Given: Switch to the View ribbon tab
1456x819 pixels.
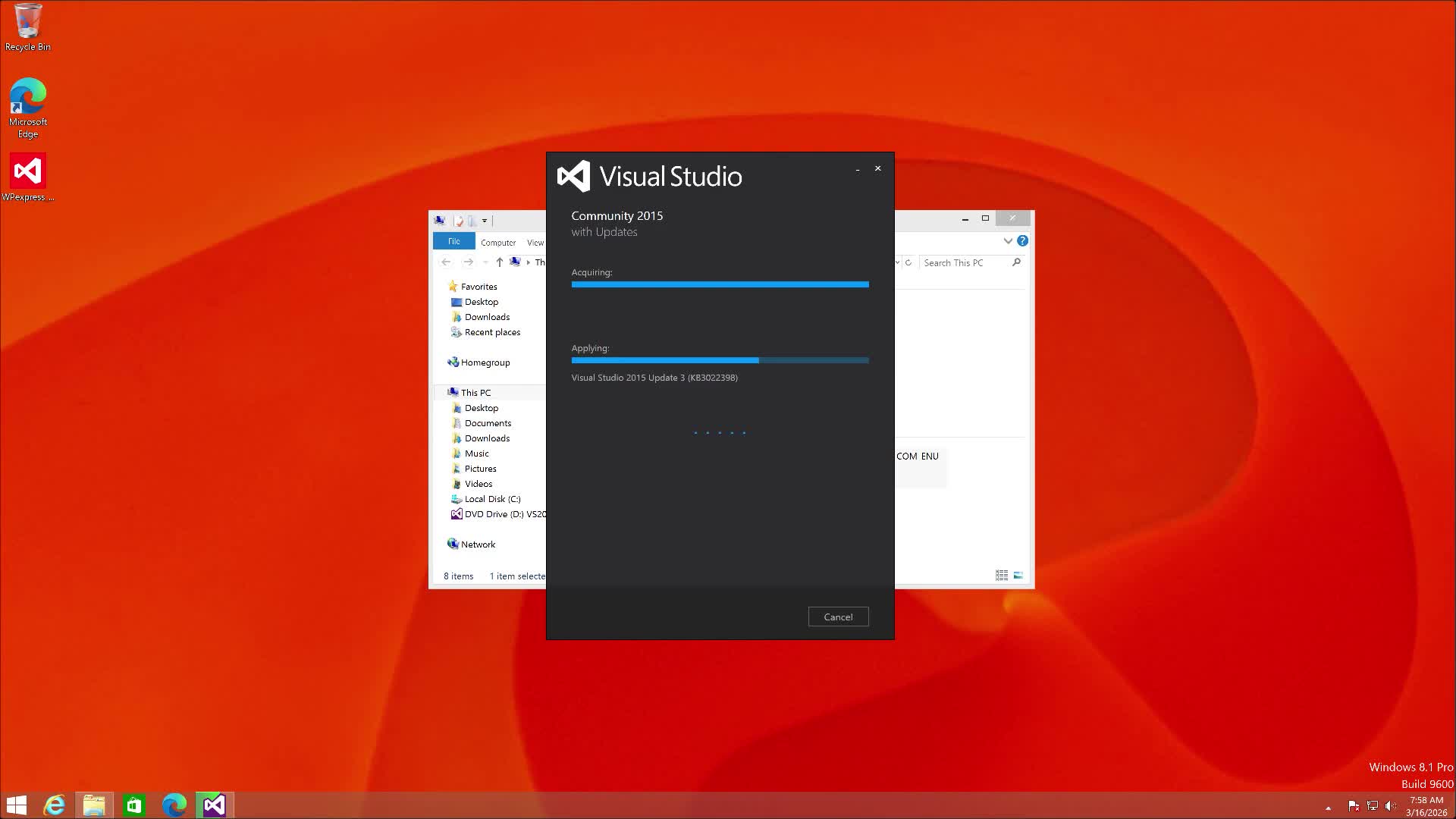Looking at the screenshot, I should (x=535, y=243).
